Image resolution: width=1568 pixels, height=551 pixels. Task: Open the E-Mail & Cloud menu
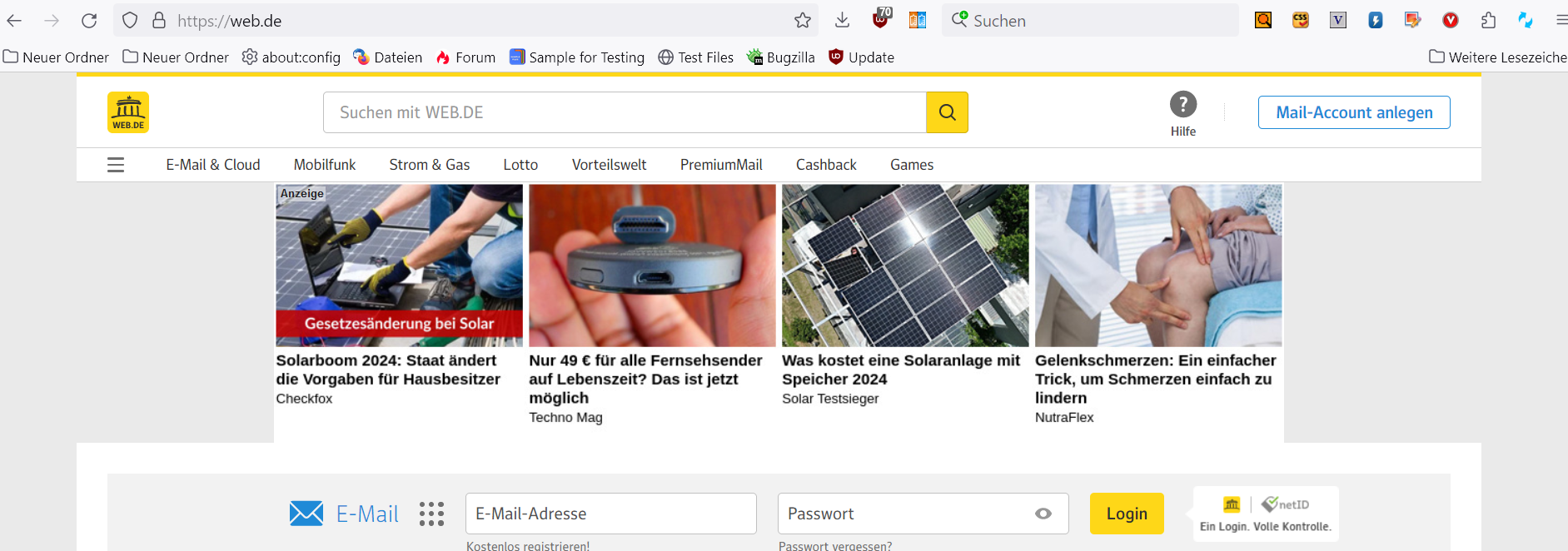coord(213,165)
